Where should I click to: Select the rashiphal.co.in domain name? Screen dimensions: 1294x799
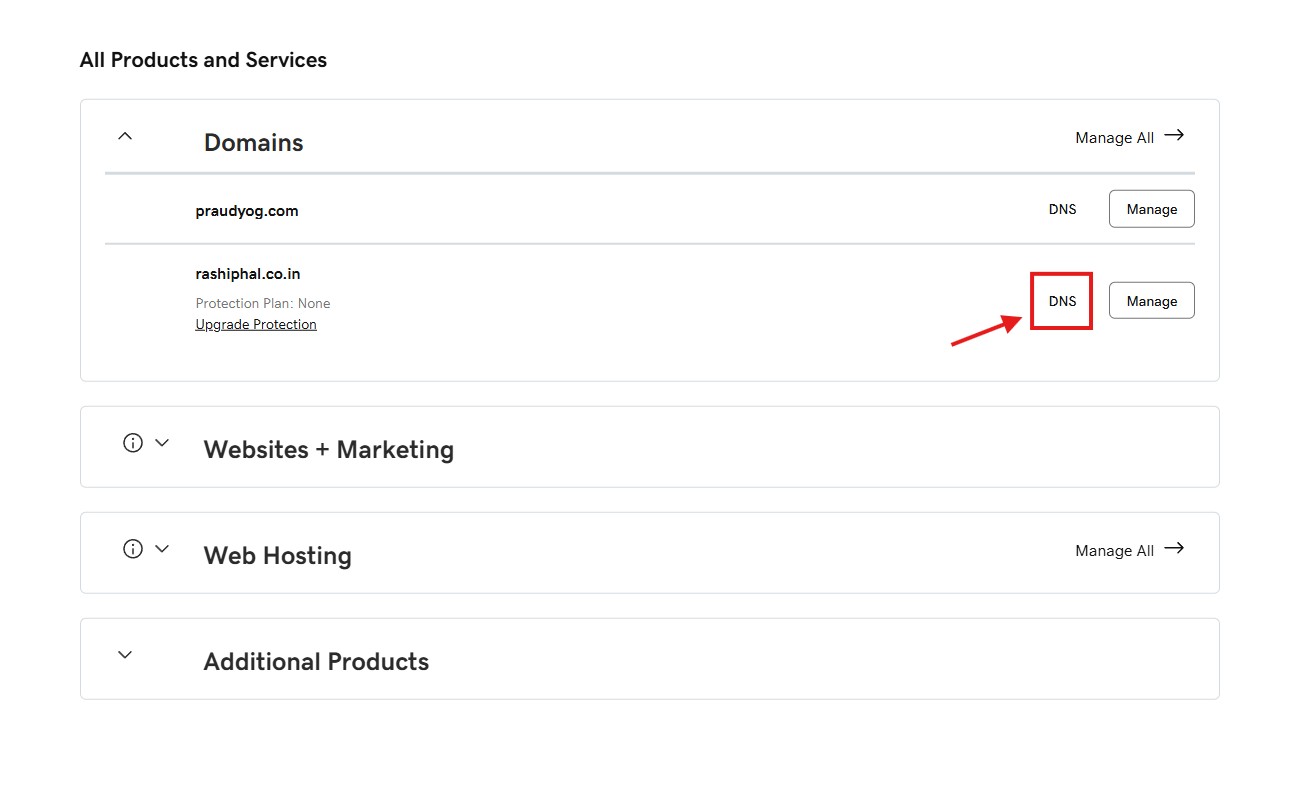click(248, 274)
